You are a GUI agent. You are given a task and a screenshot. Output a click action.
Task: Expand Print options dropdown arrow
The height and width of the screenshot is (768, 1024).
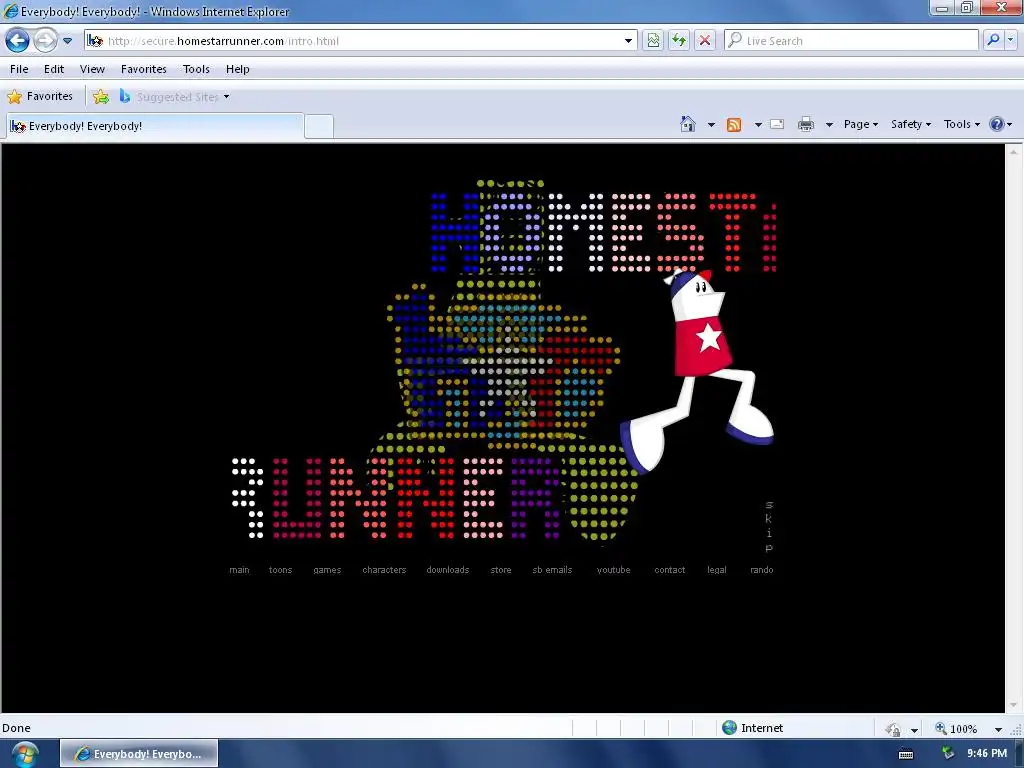pos(829,124)
